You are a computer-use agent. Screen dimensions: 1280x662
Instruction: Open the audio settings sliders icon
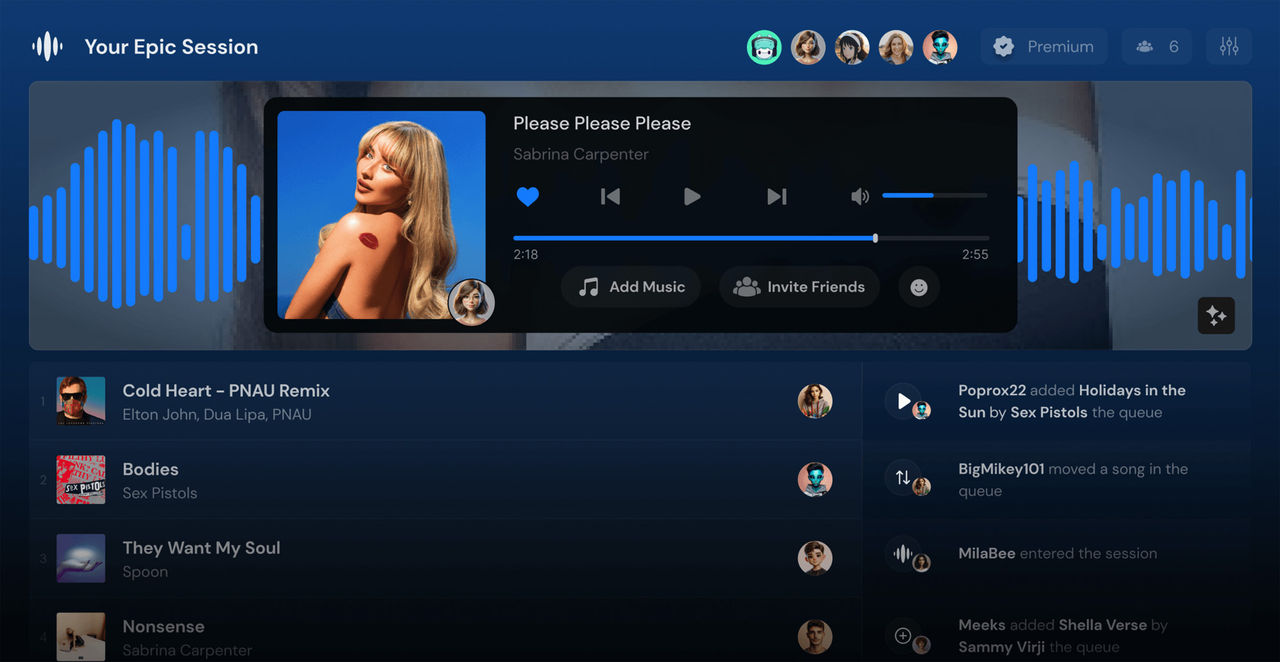click(x=1229, y=46)
